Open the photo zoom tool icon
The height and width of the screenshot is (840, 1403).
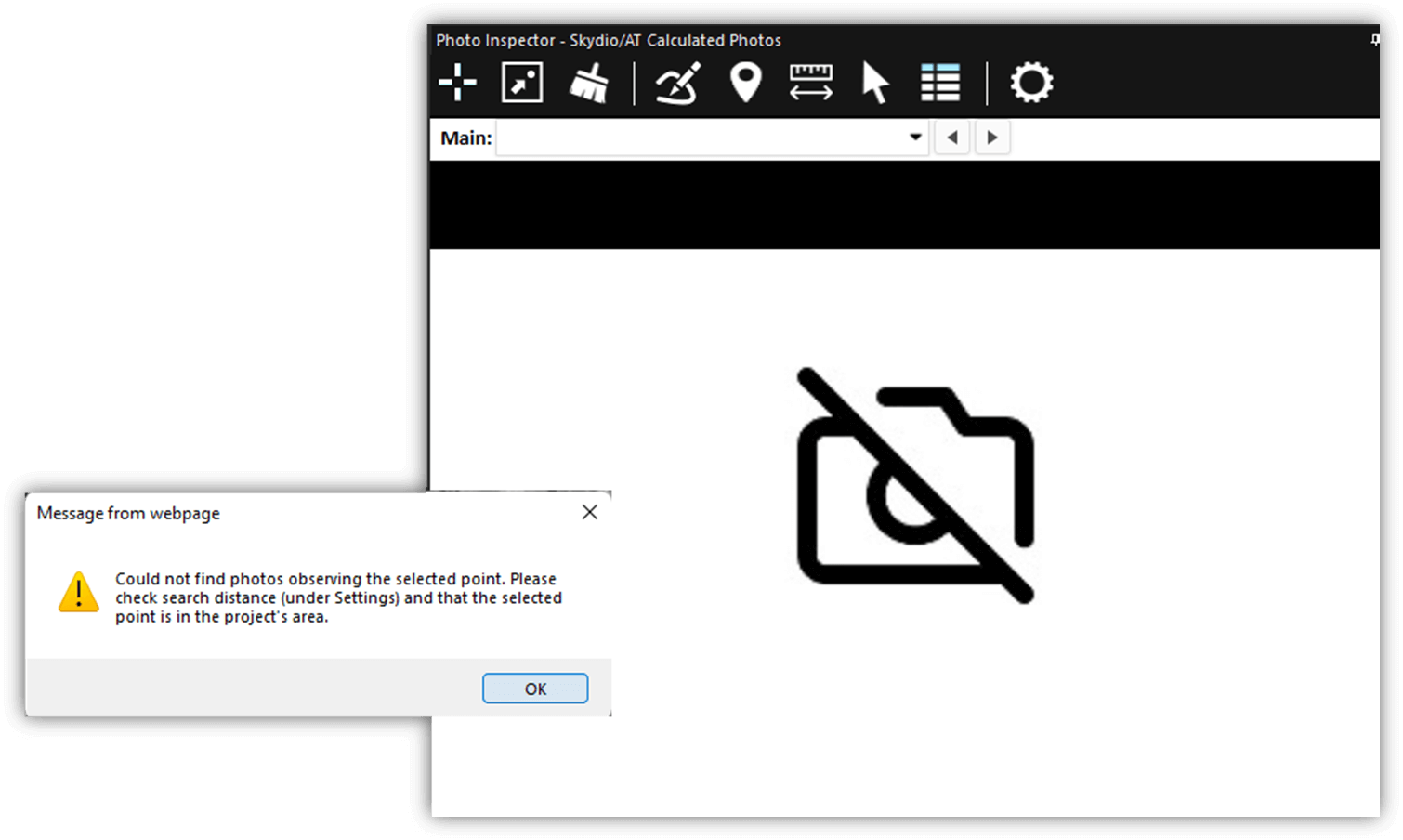[521, 82]
